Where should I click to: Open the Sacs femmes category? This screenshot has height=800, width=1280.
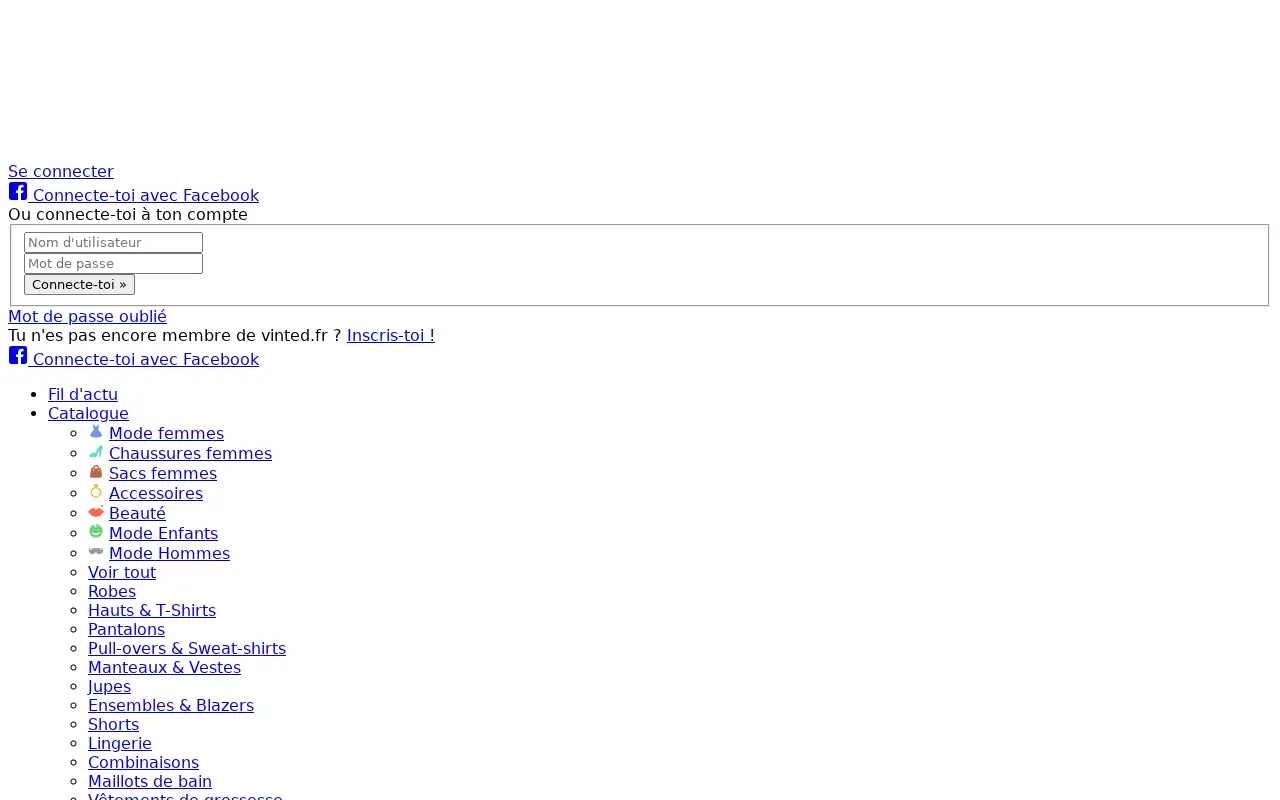[x=163, y=474]
